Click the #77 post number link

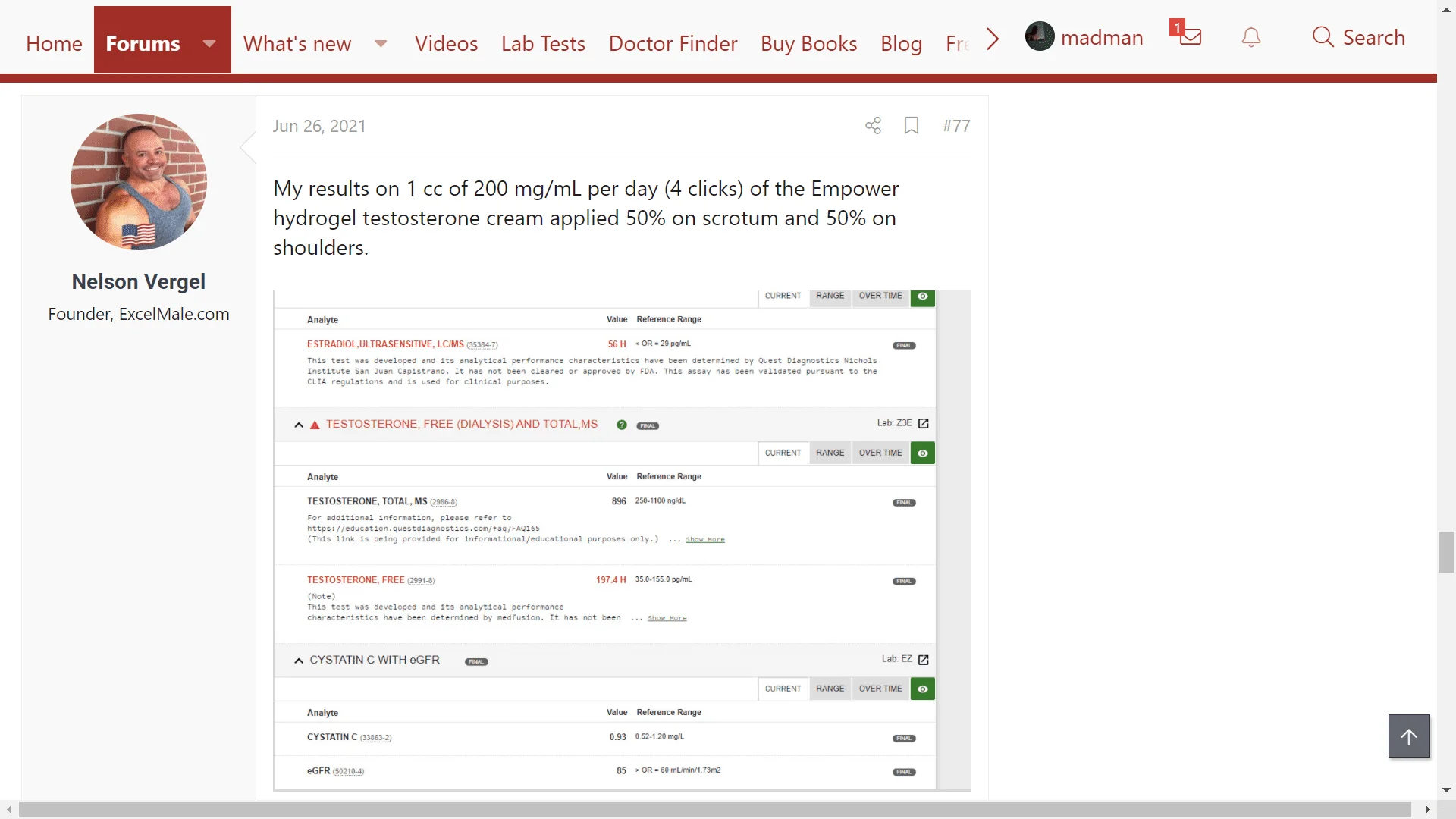pyautogui.click(x=955, y=126)
